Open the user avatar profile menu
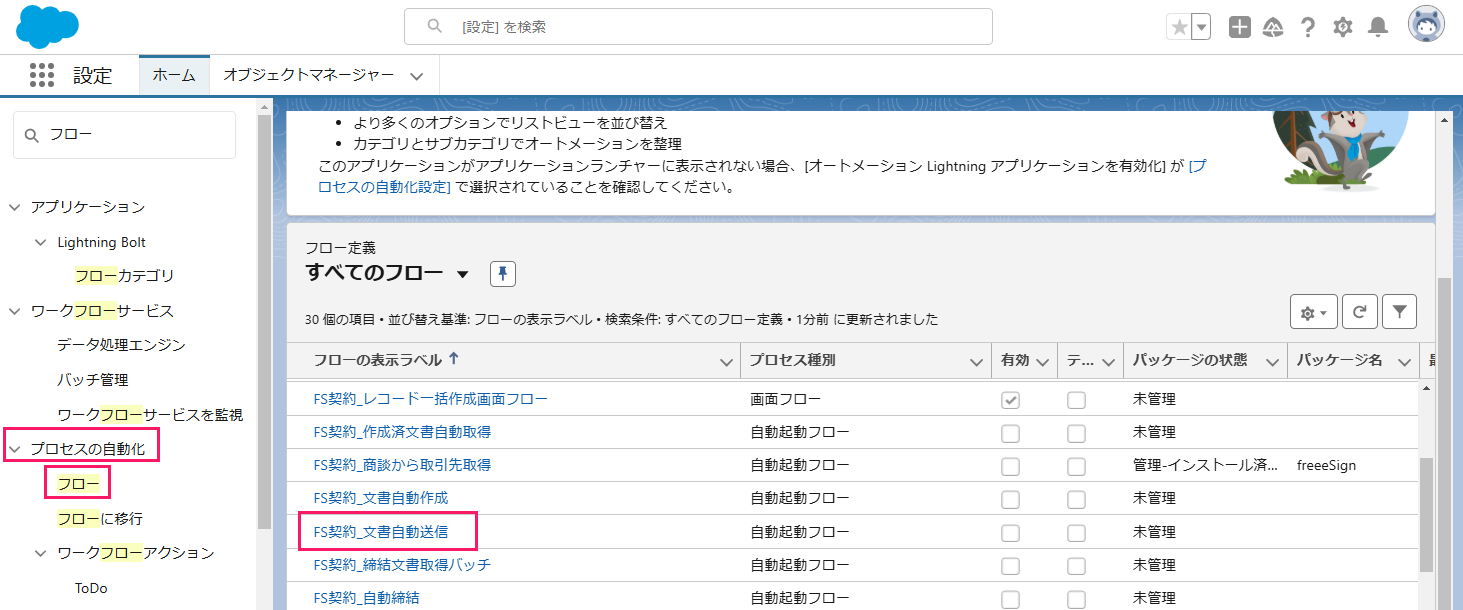 1426,26
